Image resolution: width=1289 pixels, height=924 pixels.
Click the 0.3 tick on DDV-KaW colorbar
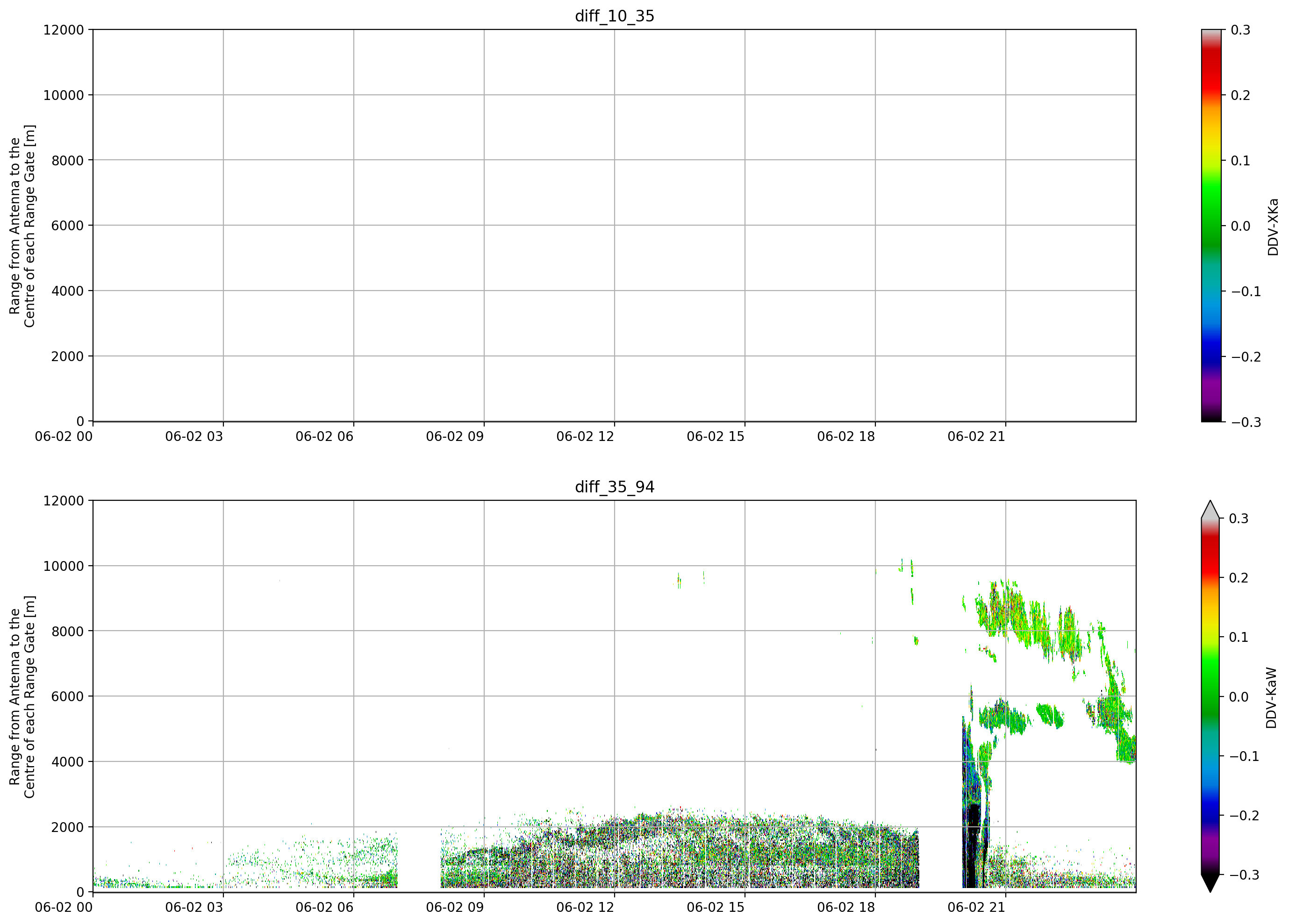tap(1239, 518)
